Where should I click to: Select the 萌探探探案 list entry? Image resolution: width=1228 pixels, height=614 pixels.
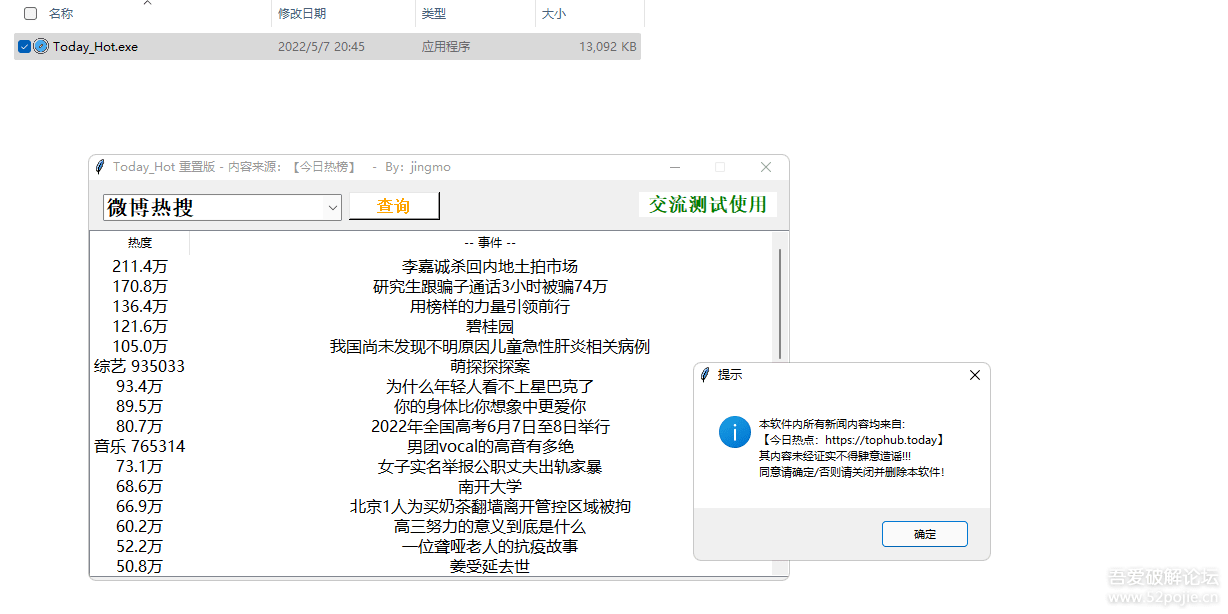[x=490, y=366]
